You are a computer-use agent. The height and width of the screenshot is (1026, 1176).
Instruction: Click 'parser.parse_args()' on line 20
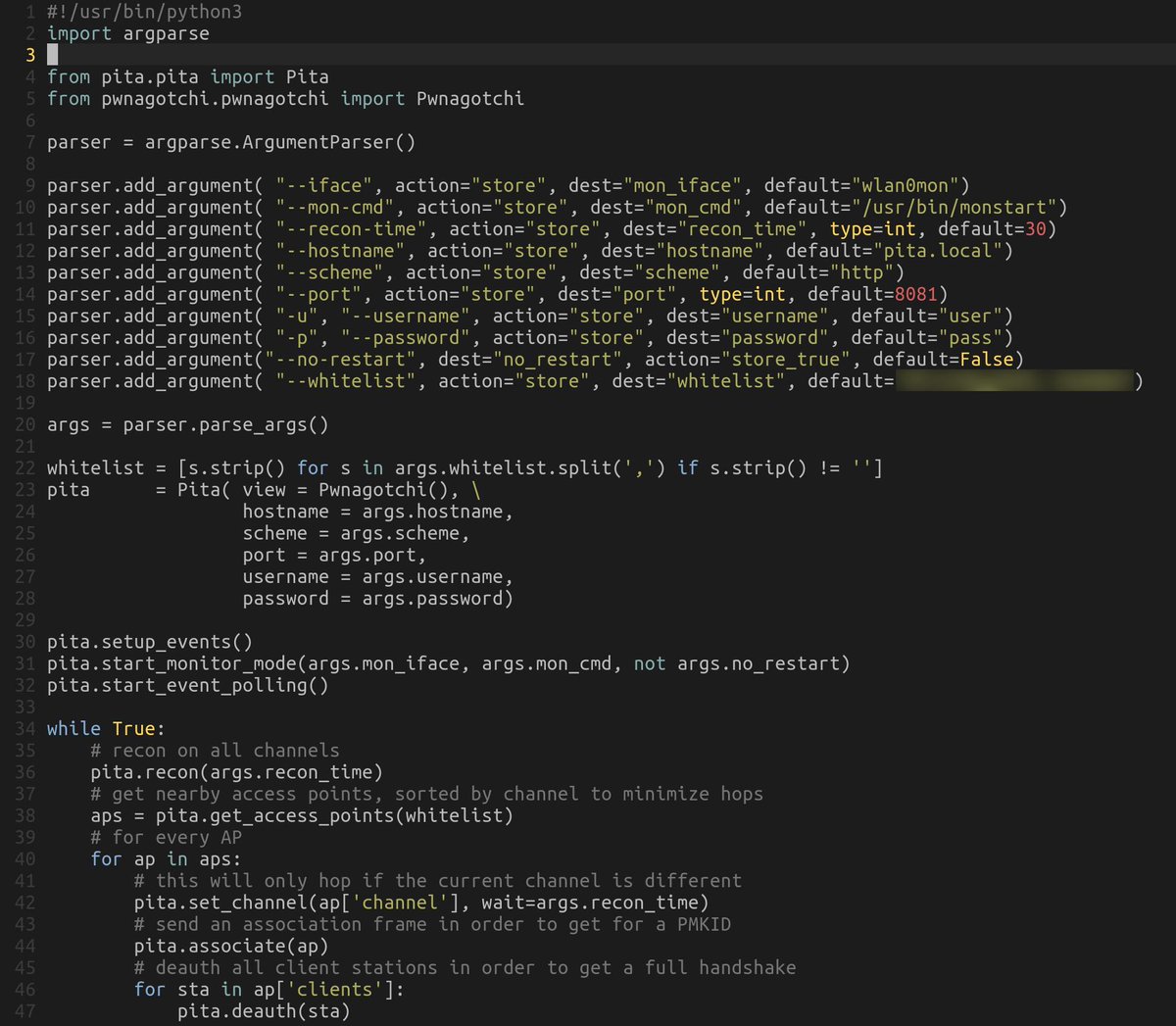pos(226,424)
